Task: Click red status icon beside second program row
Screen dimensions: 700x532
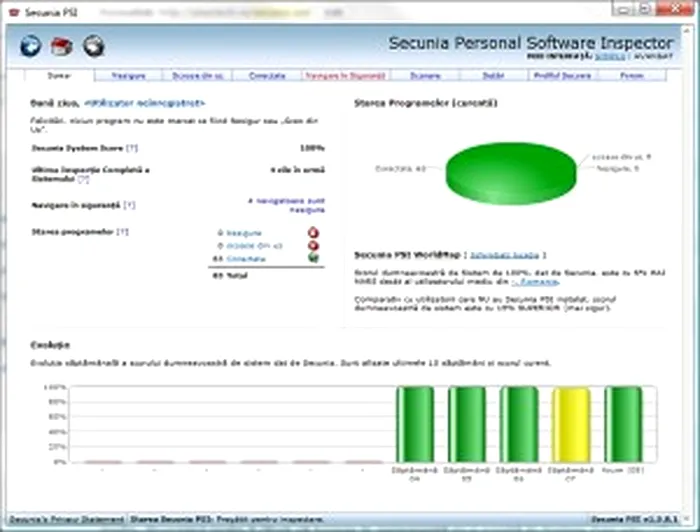Action: coord(313,245)
